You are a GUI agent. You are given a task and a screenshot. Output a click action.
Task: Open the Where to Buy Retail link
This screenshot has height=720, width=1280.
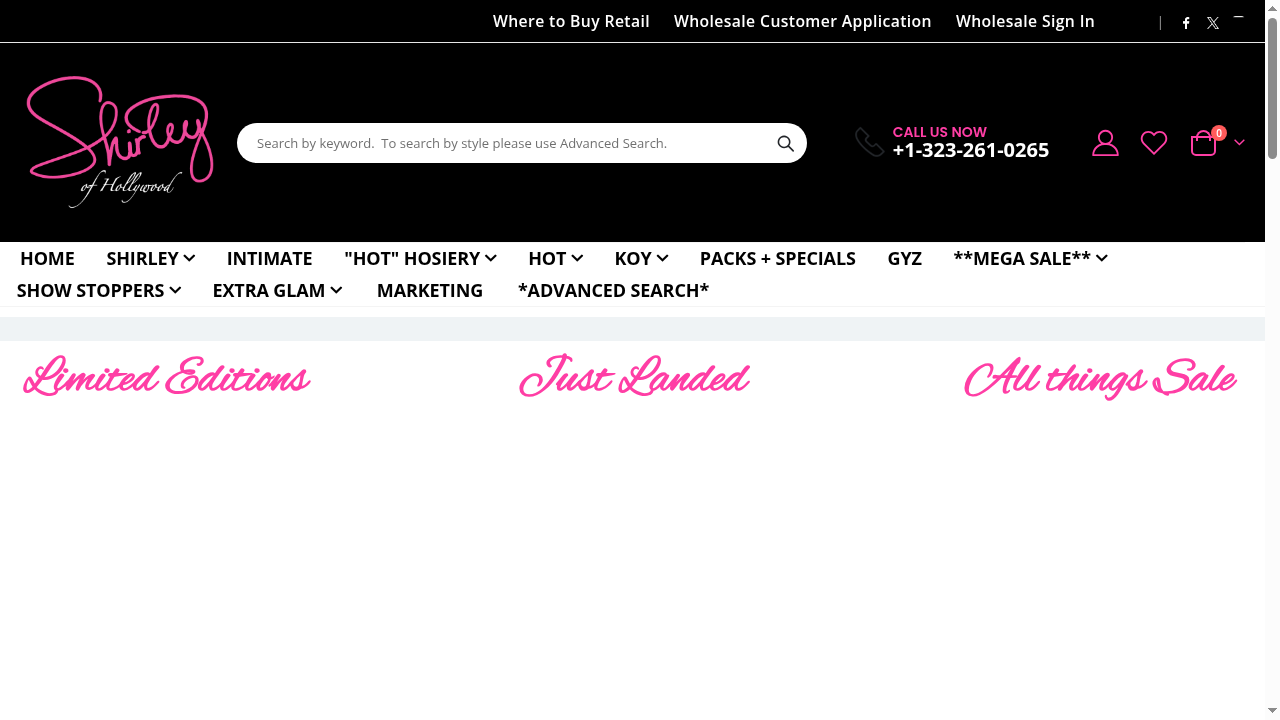pyautogui.click(x=571, y=21)
